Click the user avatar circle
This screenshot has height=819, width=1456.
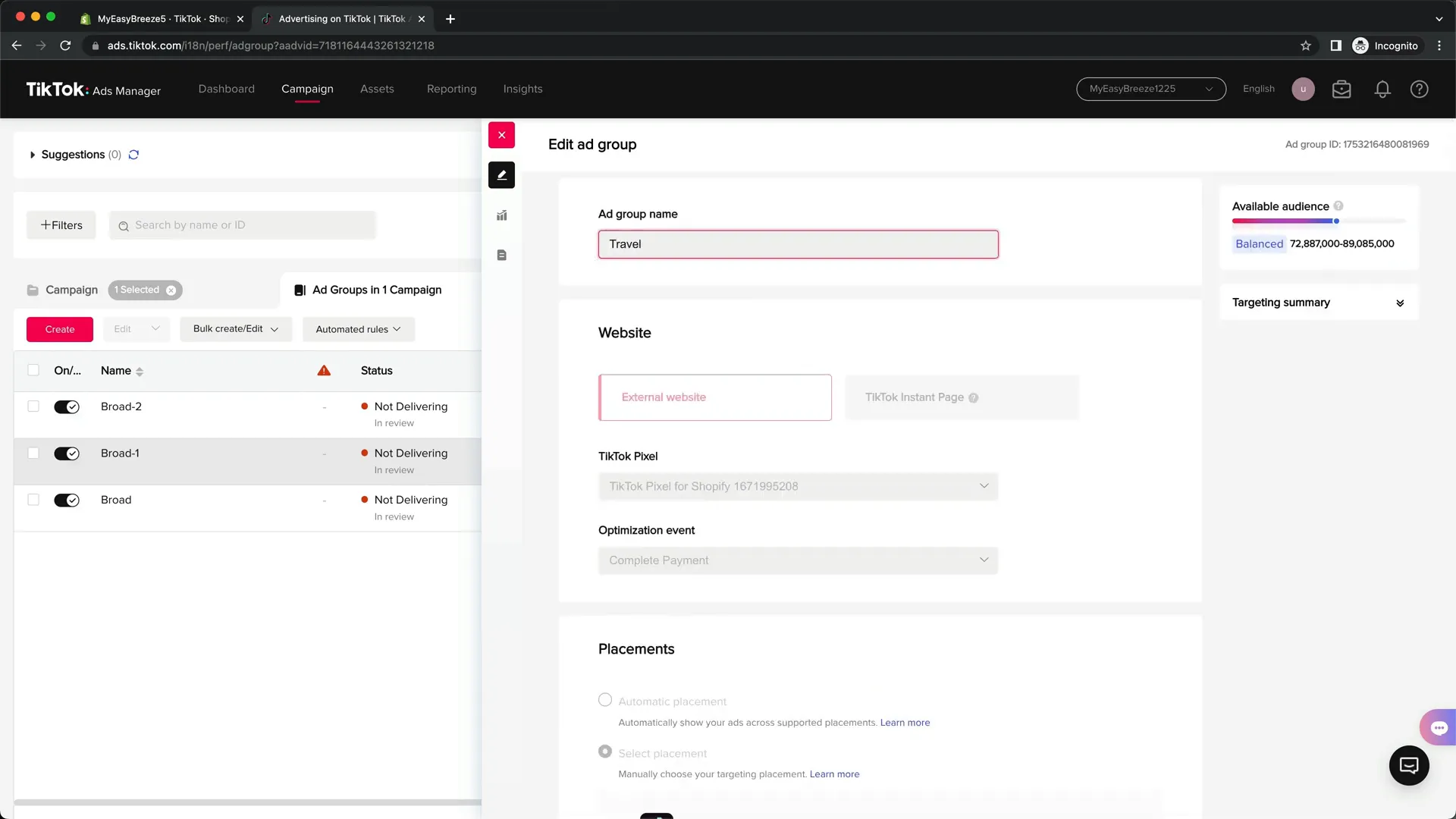[1303, 89]
